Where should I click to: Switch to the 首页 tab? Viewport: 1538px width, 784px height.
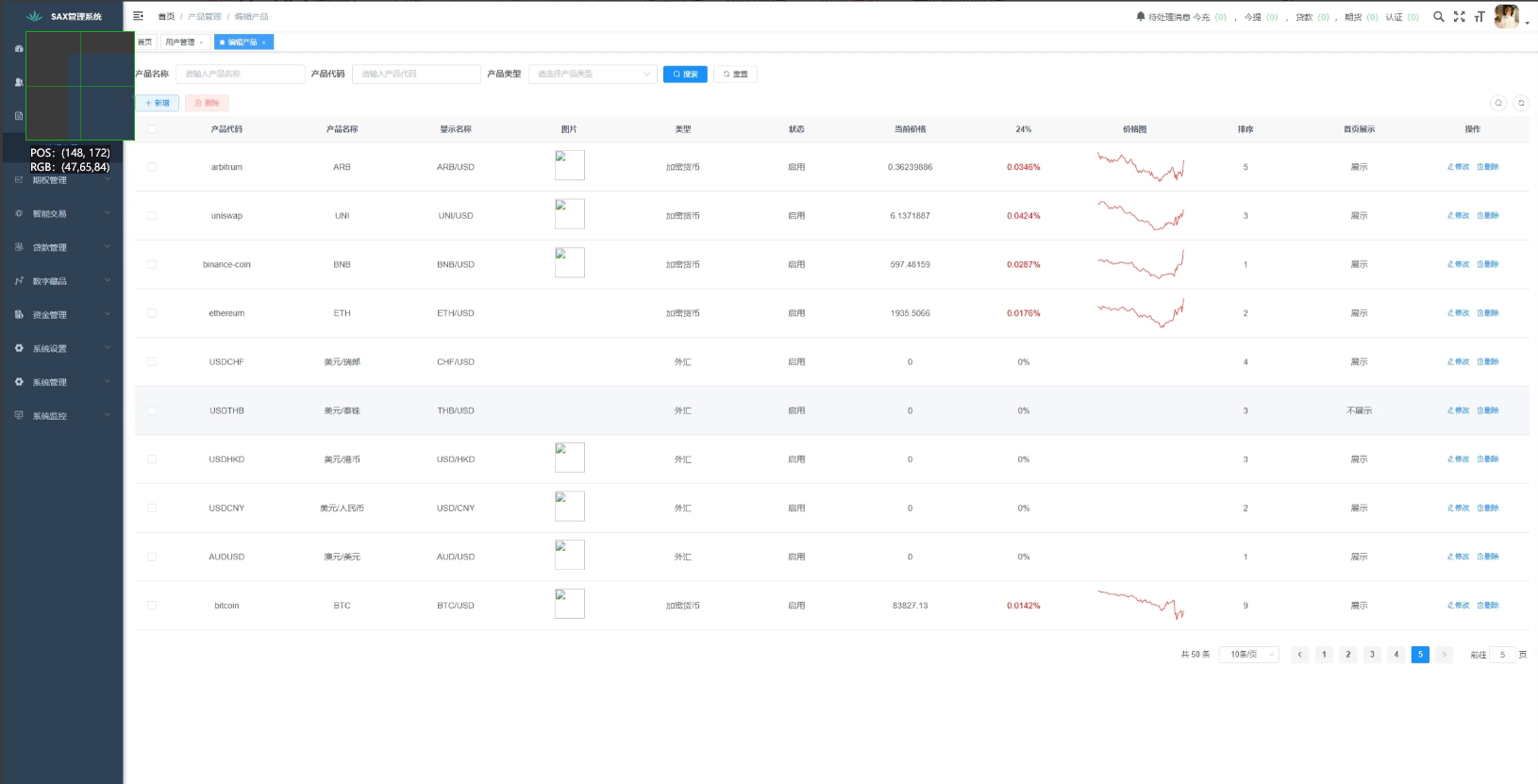(144, 42)
